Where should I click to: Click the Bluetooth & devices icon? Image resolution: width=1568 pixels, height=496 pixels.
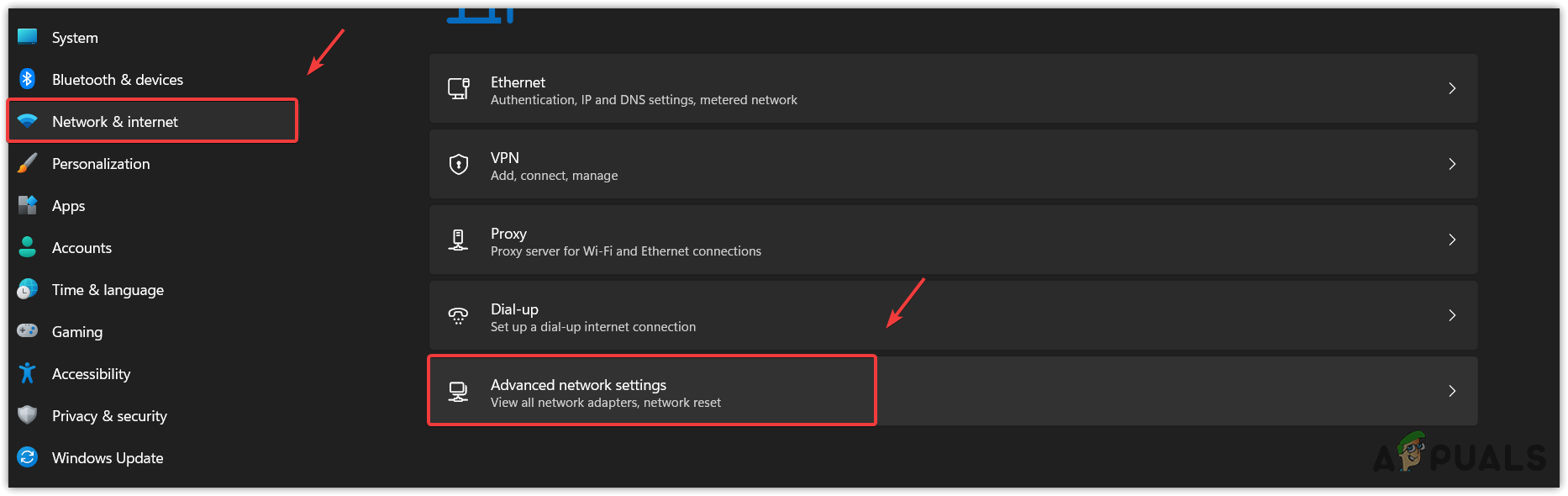click(x=27, y=79)
